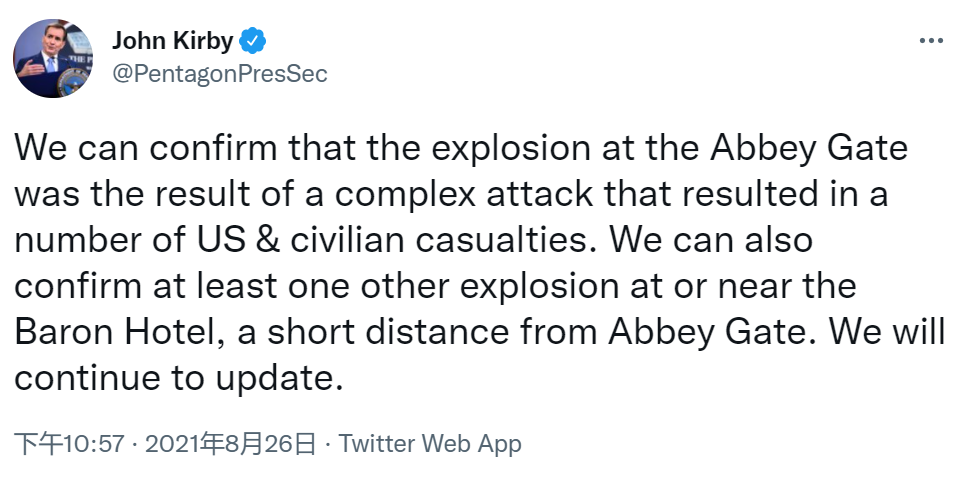Screen dimensions: 970x481
Task: Click the word "number" starting the third line
Action: 69,241
